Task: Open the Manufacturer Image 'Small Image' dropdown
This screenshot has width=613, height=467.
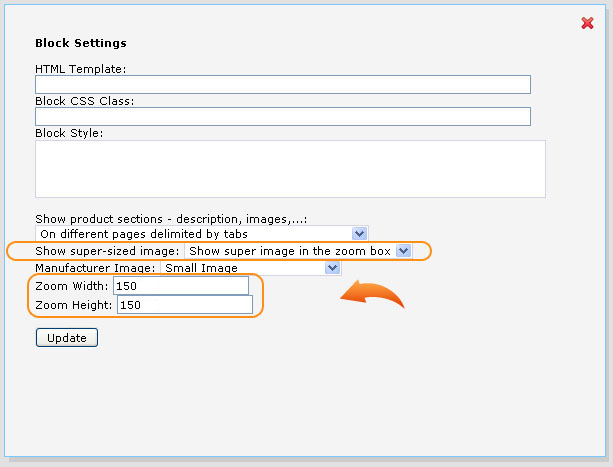Action: coord(251,268)
